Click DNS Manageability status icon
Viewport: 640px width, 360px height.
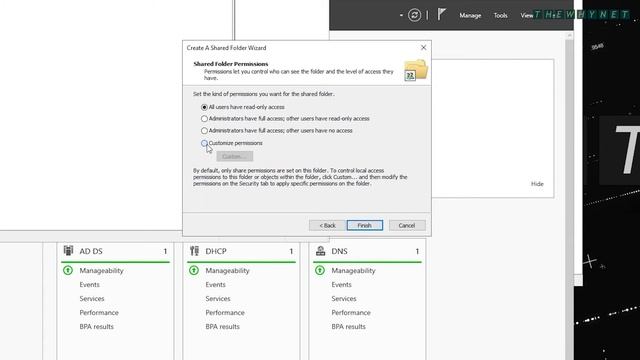coord(320,270)
